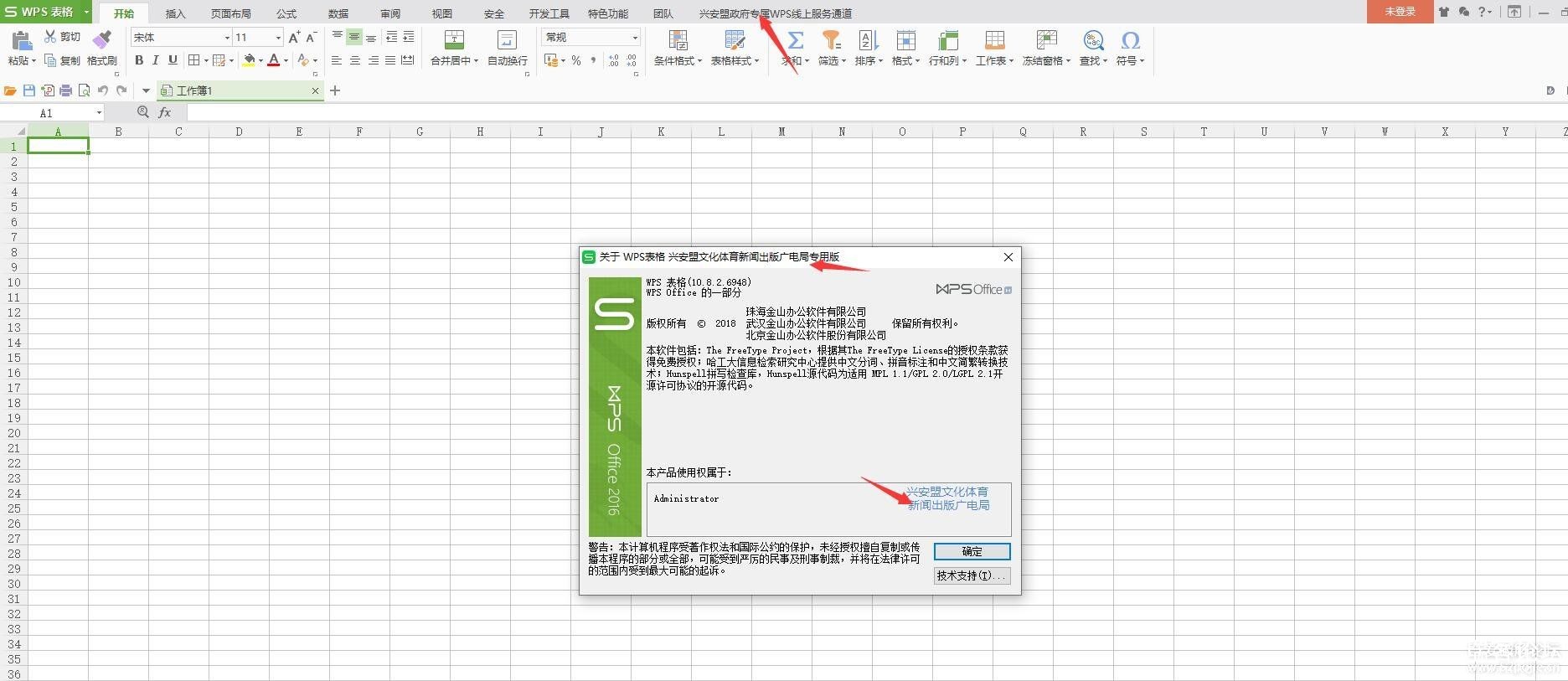The image size is (1568, 681).
Task: Apply the red font color A
Action: click(273, 60)
